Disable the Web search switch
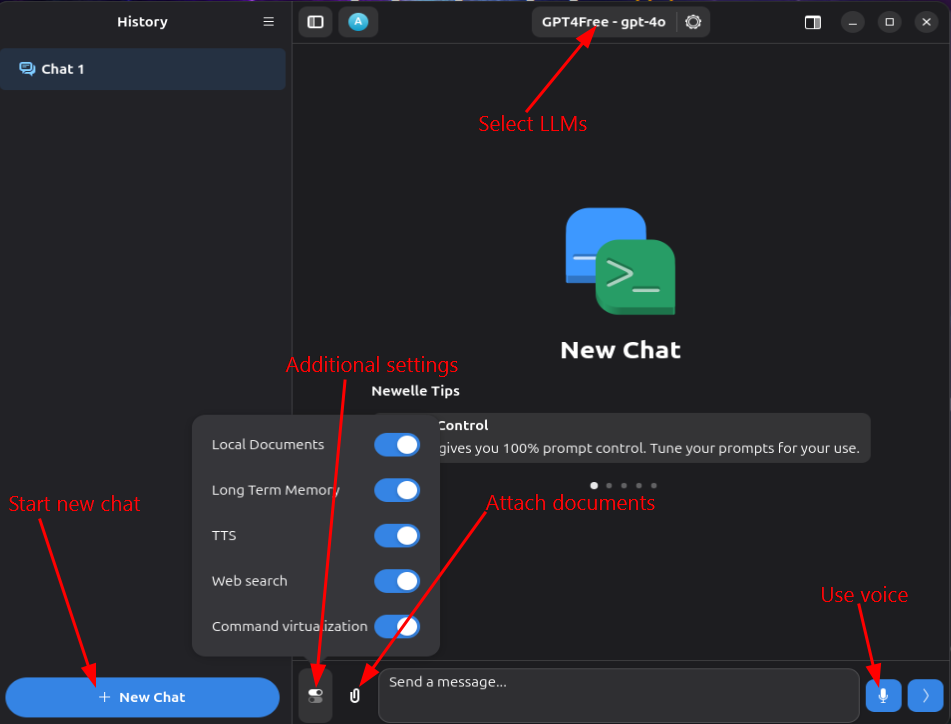Screen dimensions: 951x724 (397, 581)
